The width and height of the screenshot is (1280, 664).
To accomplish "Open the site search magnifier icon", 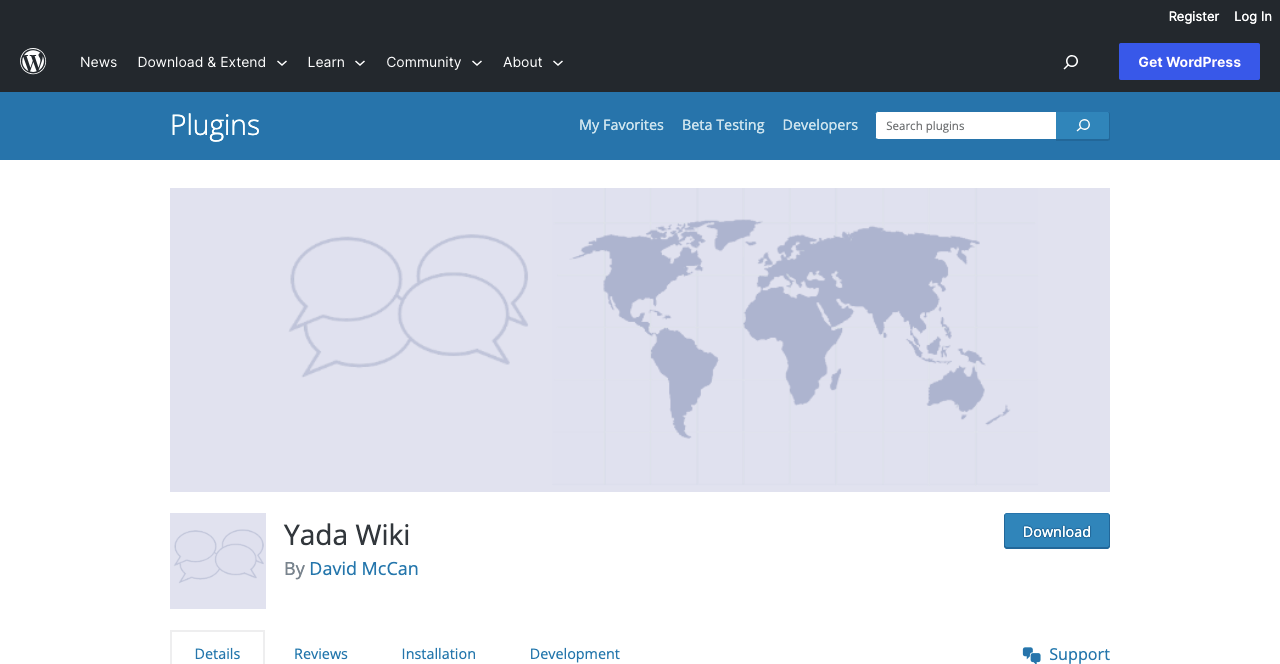I will 1071,62.
